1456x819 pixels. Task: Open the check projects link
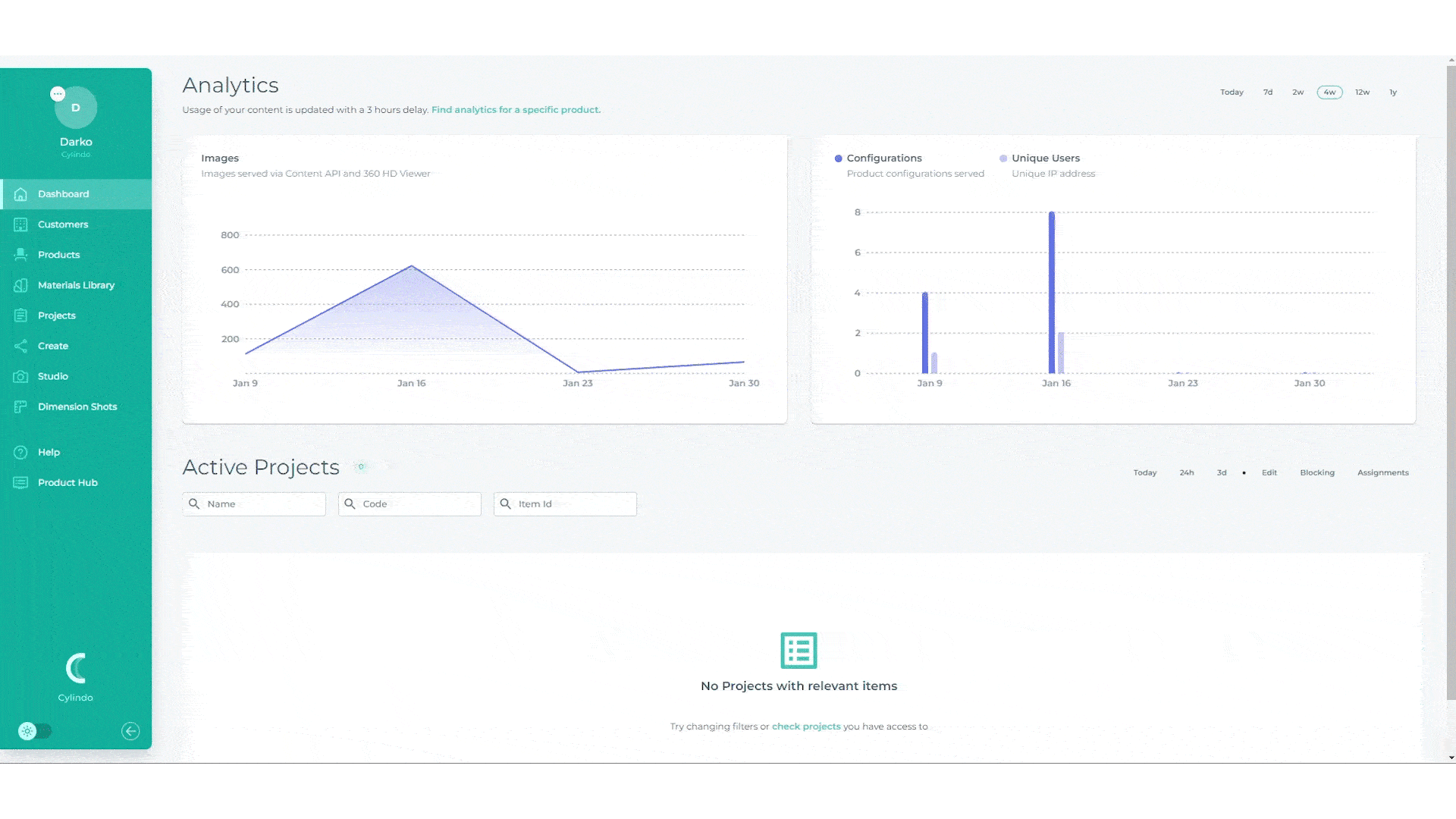(x=806, y=726)
